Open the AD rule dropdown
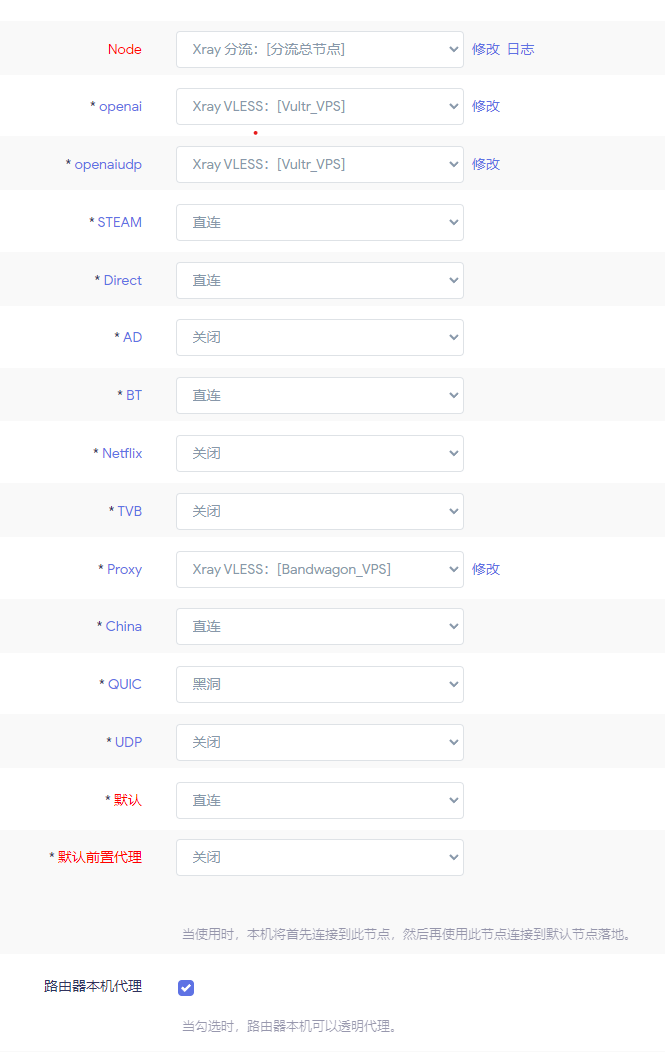Image resolution: width=665 pixels, height=1052 pixels. click(319, 337)
